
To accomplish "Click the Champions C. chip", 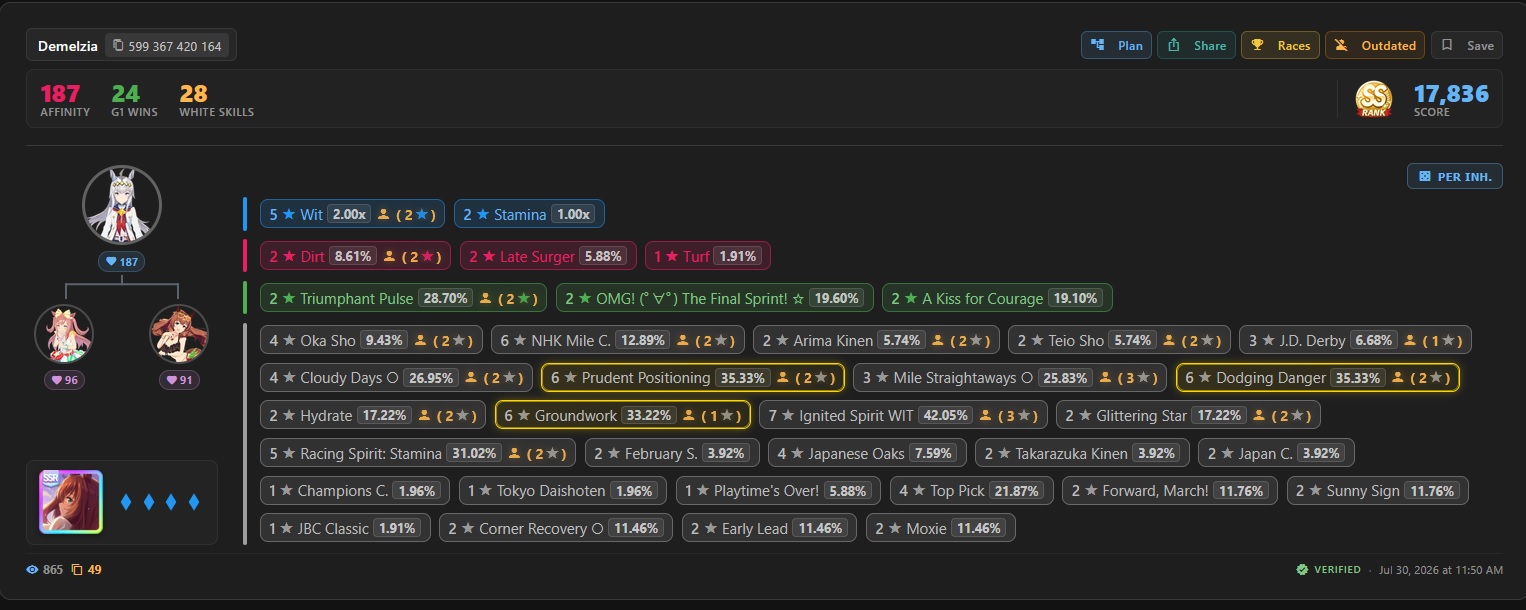I will coord(355,490).
